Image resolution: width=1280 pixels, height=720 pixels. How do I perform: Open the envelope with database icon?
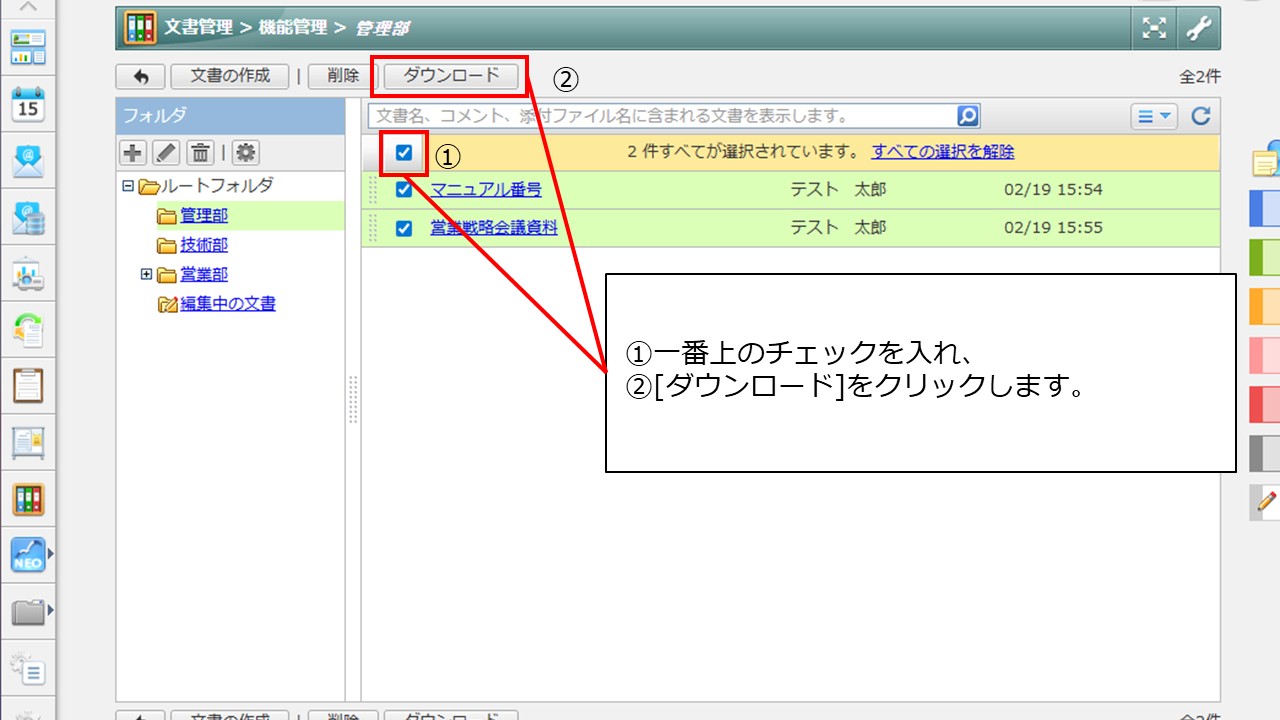(x=28, y=217)
